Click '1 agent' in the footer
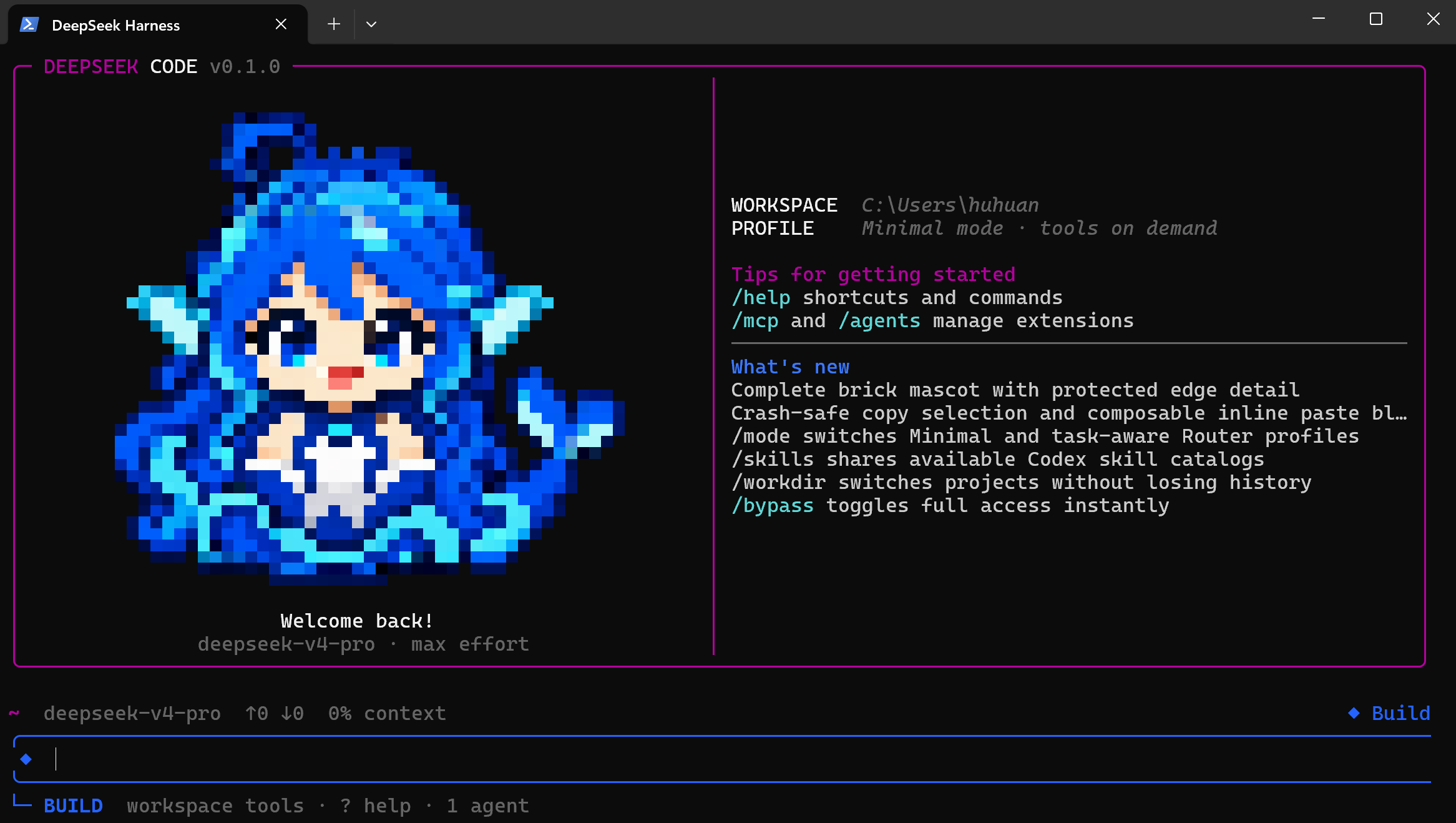The height and width of the screenshot is (823, 1456). pyautogui.click(x=488, y=806)
